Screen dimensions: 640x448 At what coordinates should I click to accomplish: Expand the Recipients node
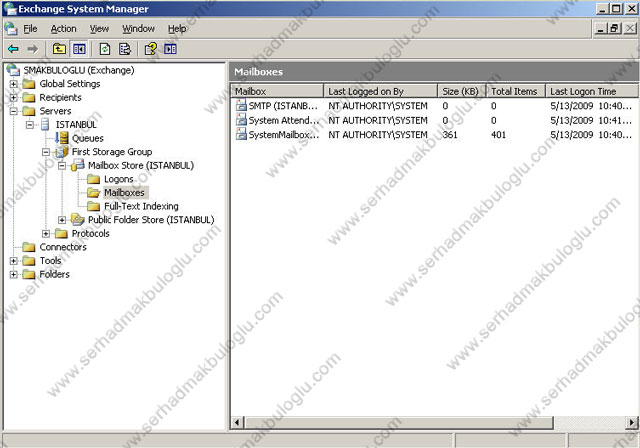13,98
